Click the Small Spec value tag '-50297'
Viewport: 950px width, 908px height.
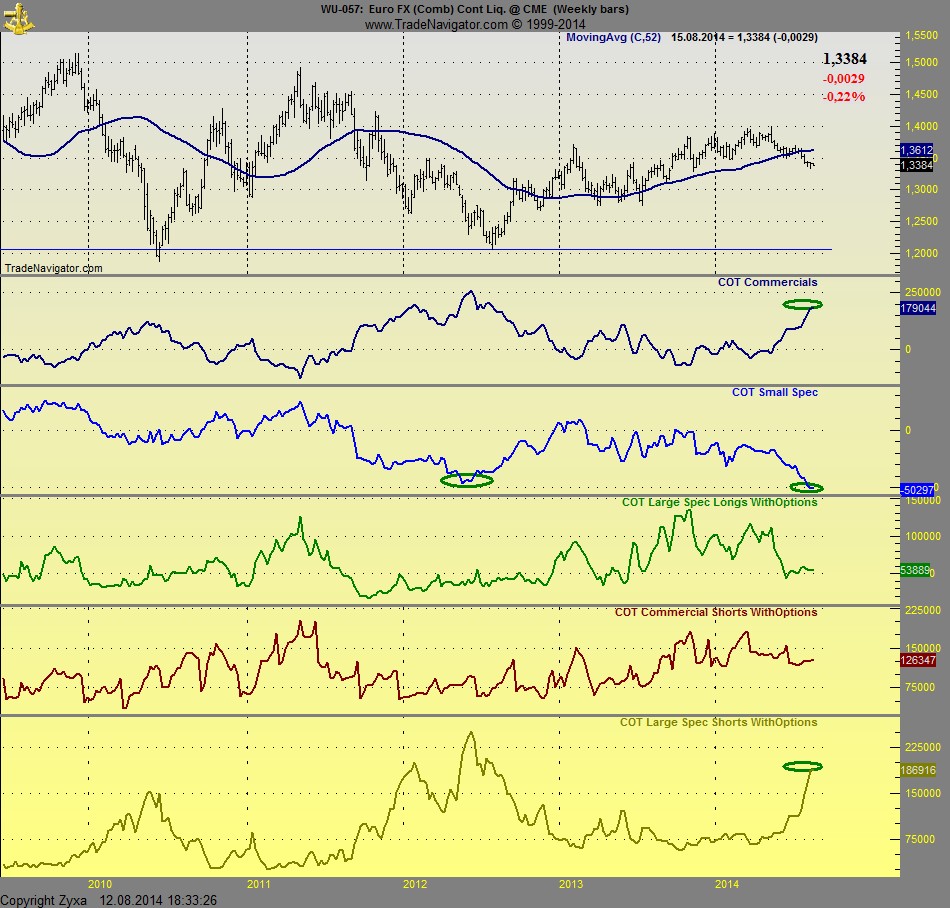click(x=917, y=489)
